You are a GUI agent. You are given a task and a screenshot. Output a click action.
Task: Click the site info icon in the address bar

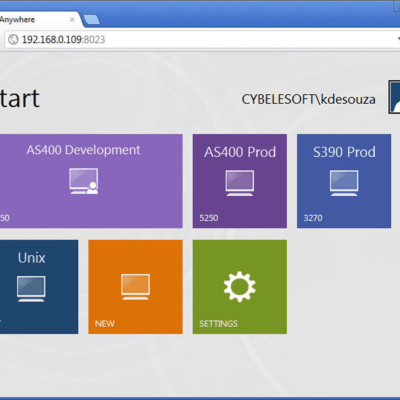pyautogui.click(x=13, y=39)
